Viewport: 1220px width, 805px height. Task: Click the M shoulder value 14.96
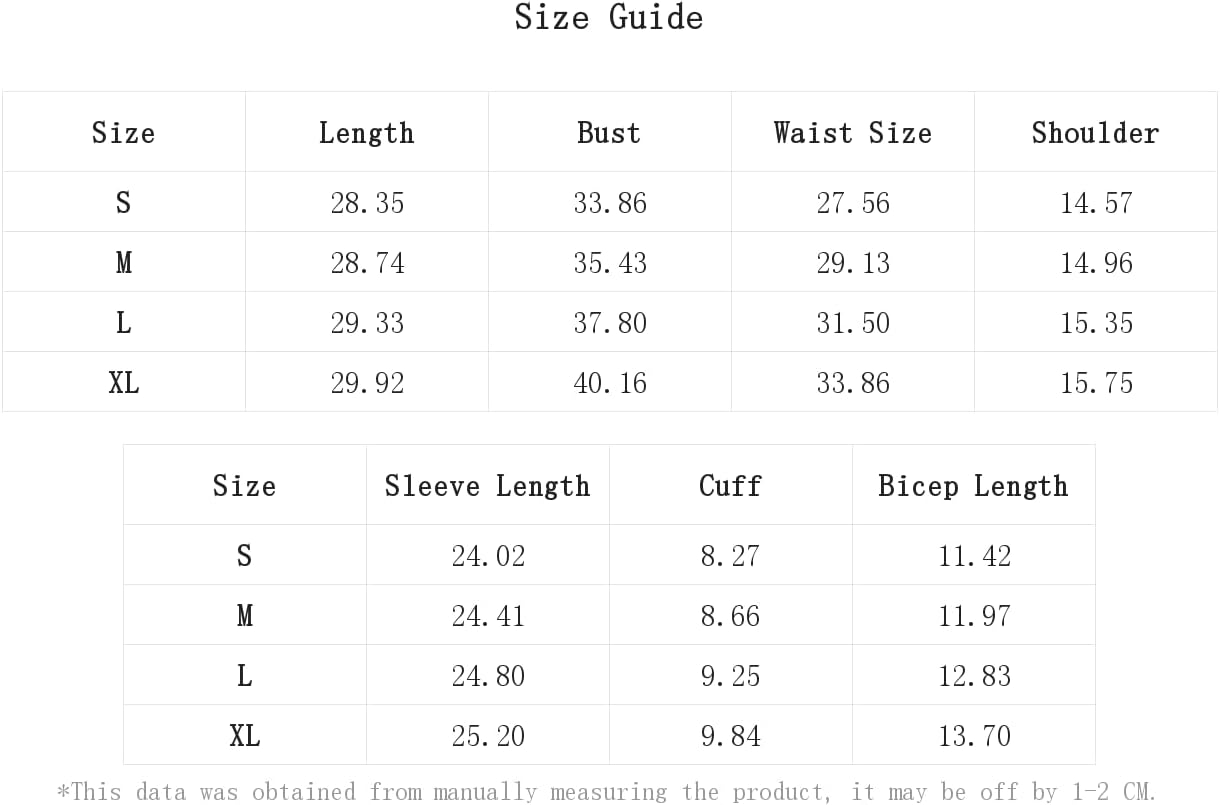click(1096, 263)
